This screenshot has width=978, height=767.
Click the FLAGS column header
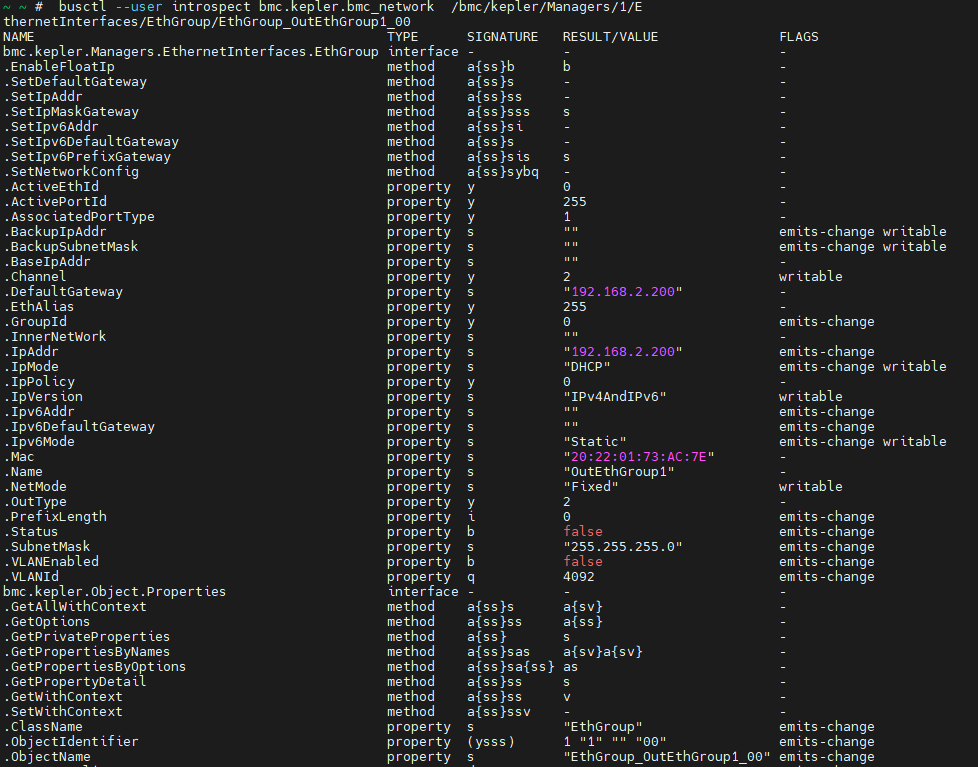point(799,37)
